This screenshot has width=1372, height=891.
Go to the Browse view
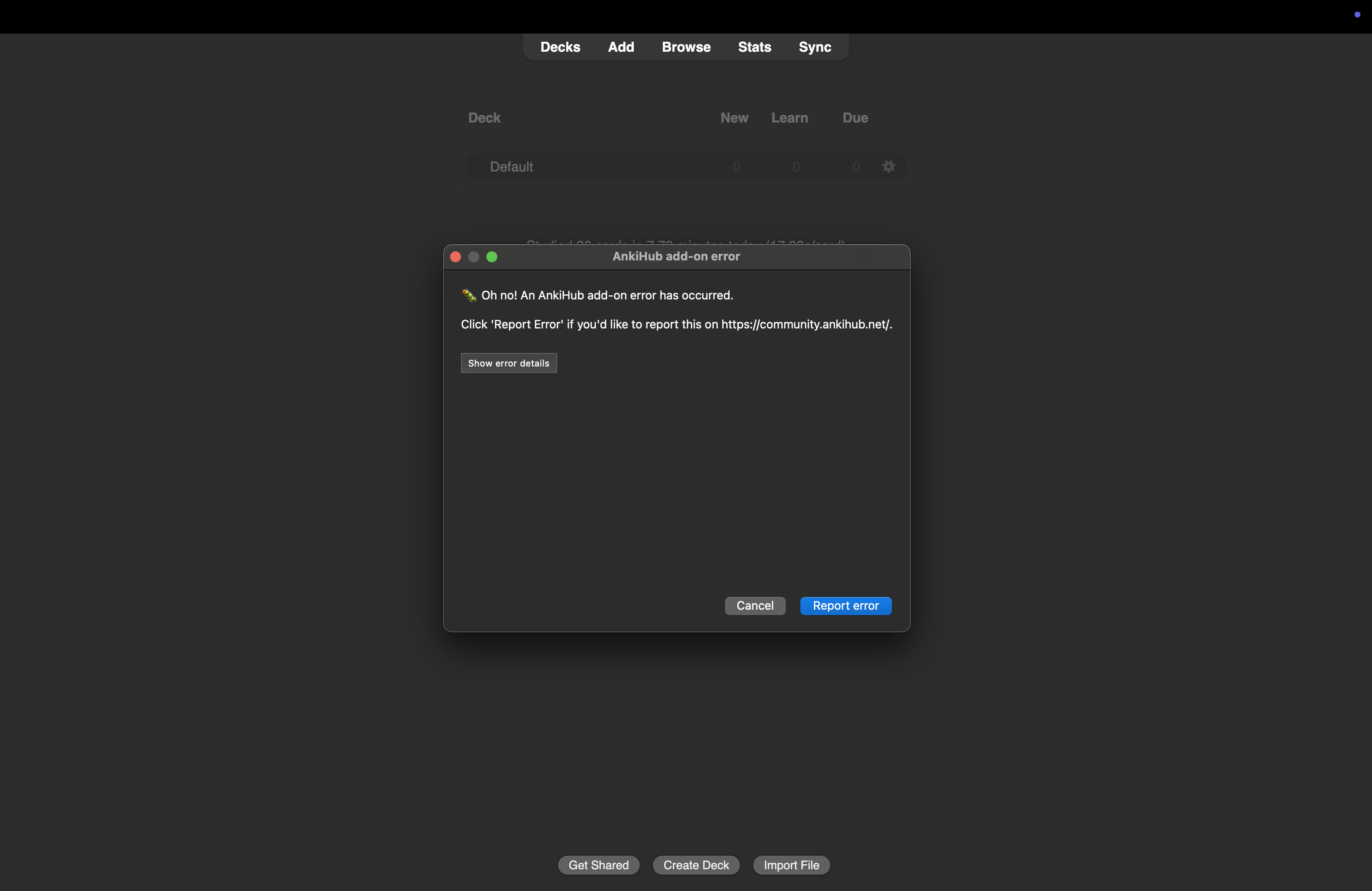686,47
